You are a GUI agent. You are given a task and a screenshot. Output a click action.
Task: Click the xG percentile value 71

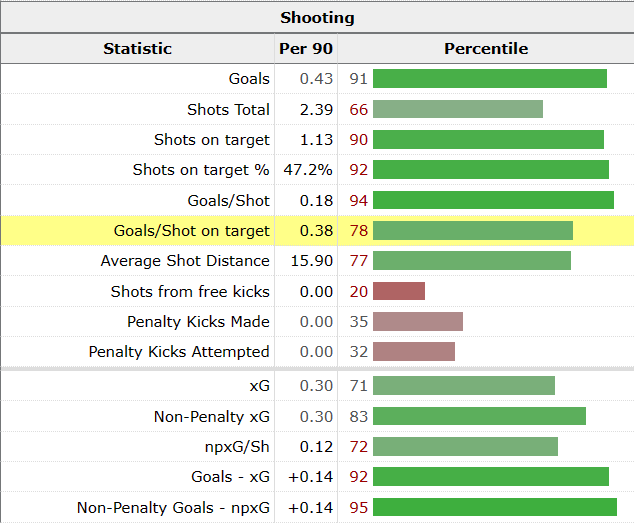coord(358,386)
